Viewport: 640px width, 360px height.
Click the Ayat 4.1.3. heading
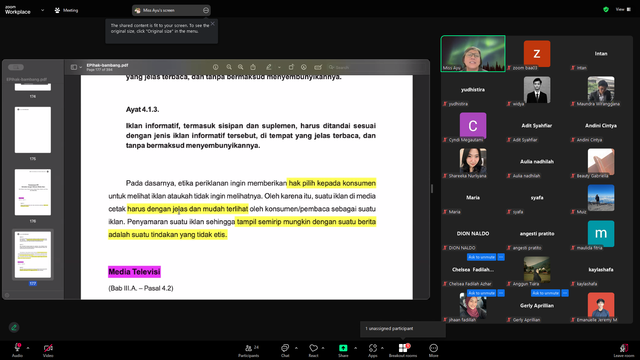[x=142, y=109]
